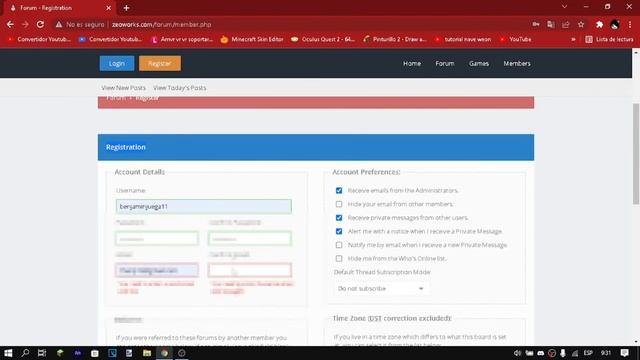
Task: Open the Forum navigation item
Action: 444,63
